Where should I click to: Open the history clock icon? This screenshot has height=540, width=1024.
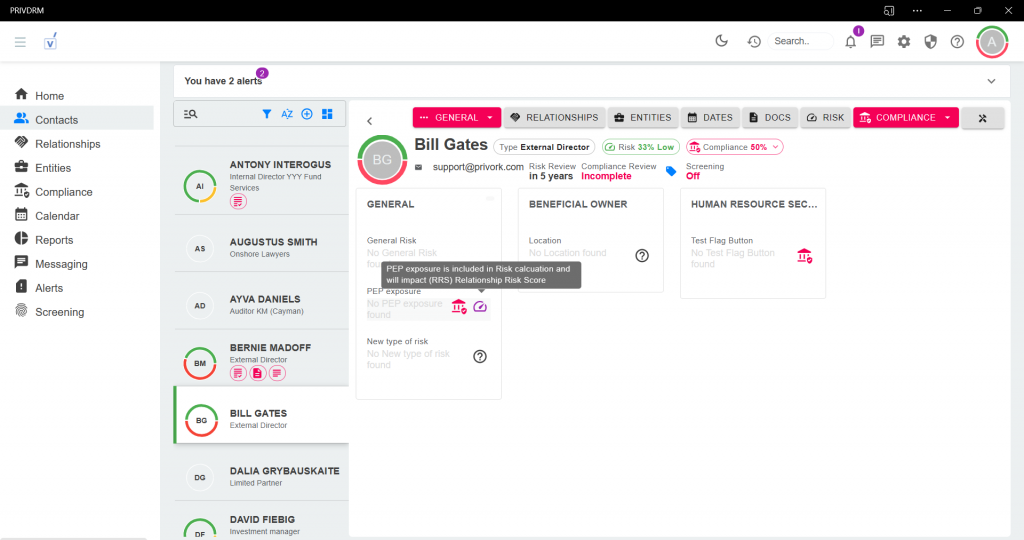[754, 41]
